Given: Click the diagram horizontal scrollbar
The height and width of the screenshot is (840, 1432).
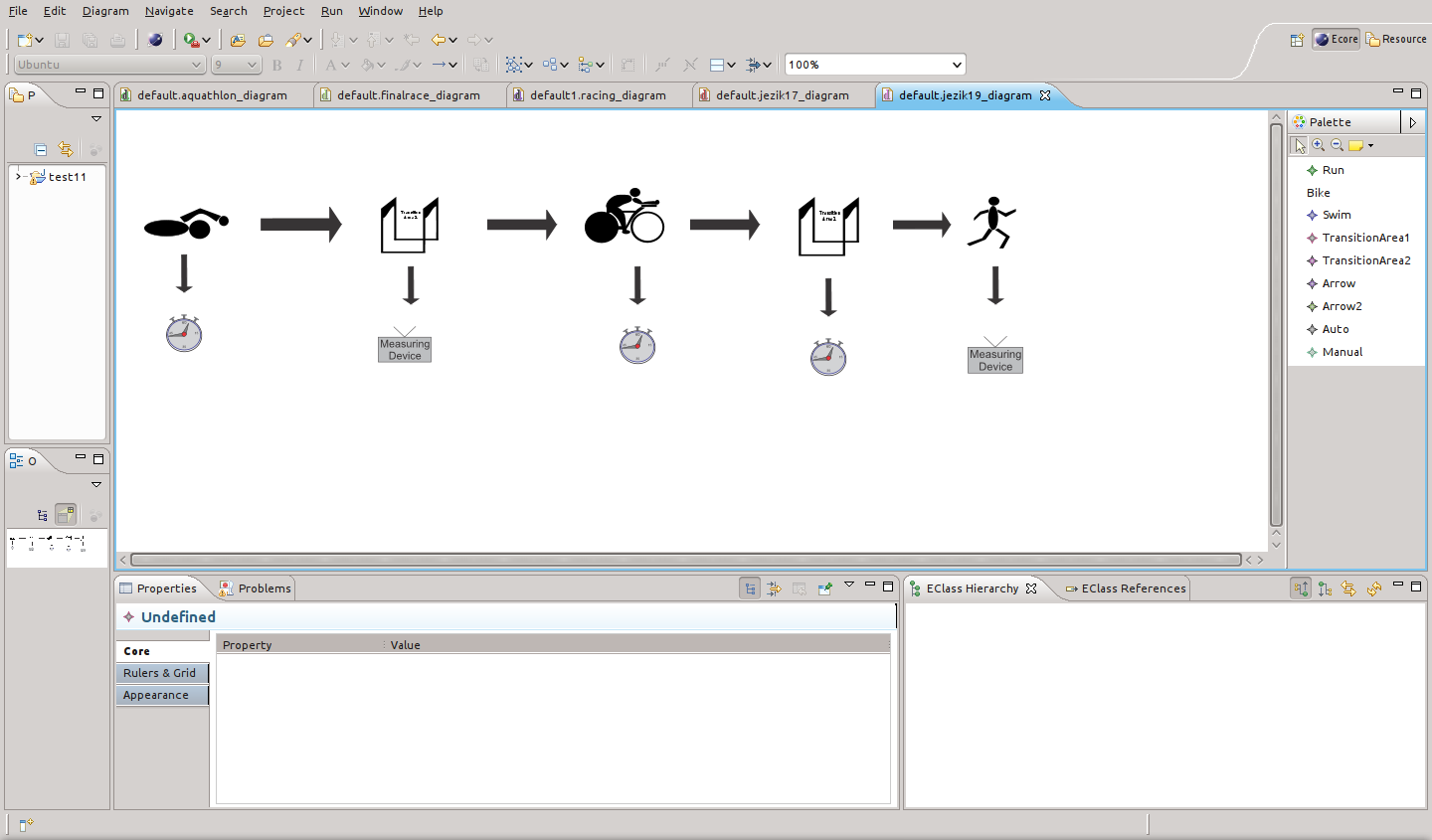Looking at the screenshot, I should 686,560.
